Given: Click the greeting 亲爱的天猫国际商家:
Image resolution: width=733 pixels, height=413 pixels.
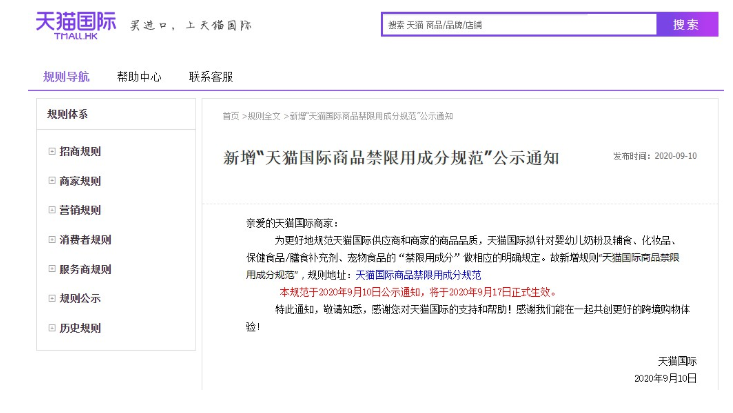Looking at the screenshot, I should [x=292, y=224].
